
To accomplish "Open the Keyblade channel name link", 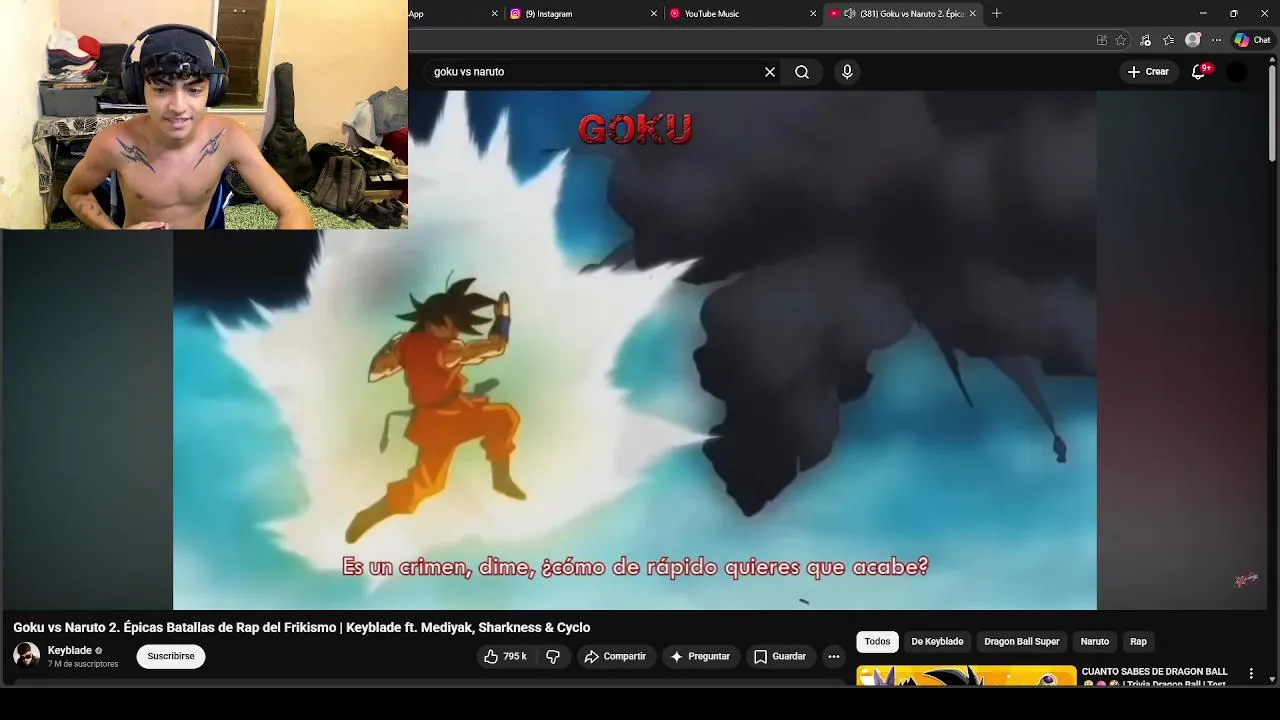I will [x=70, y=651].
